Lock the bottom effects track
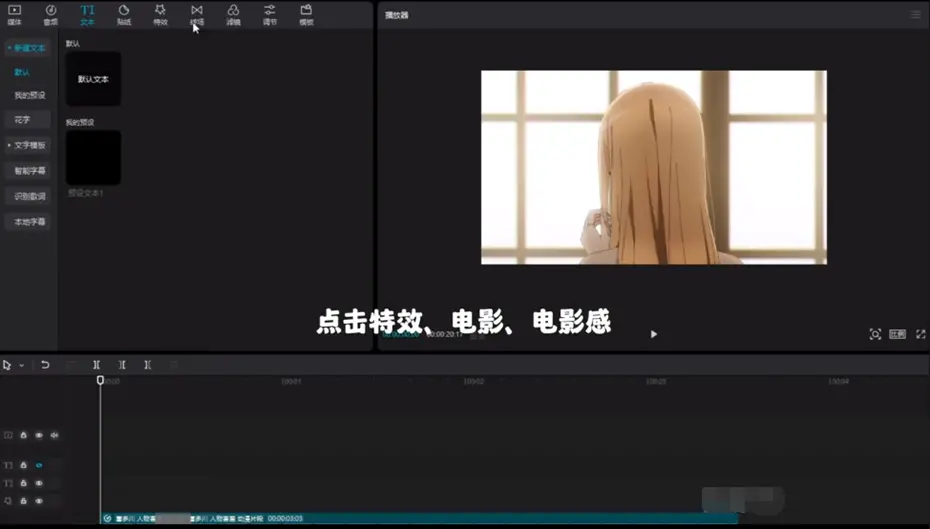Image resolution: width=930 pixels, height=529 pixels. (x=24, y=501)
